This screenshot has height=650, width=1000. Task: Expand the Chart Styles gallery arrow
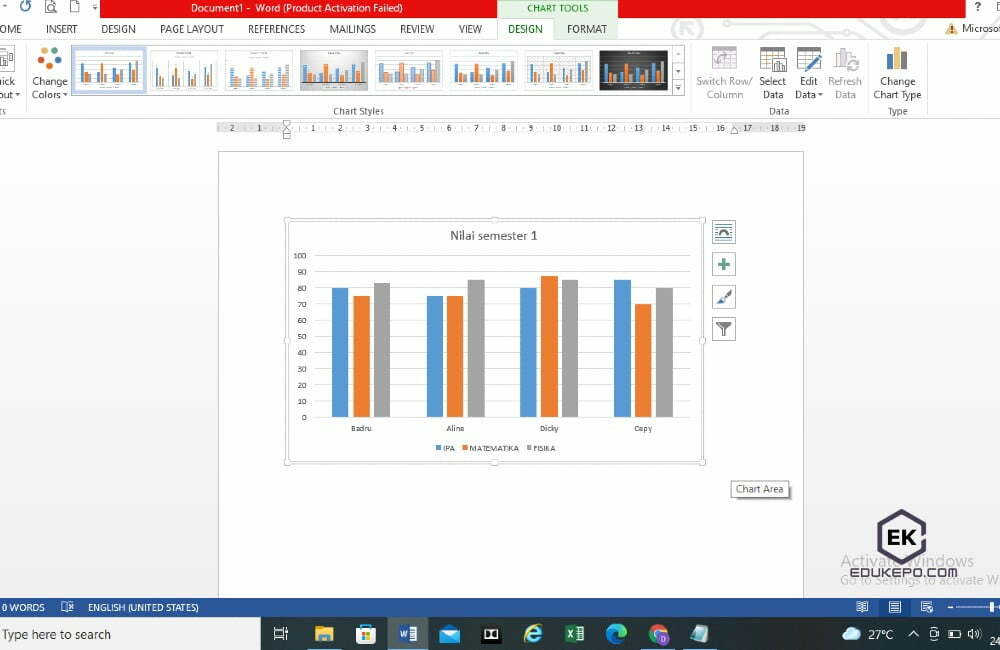678,88
